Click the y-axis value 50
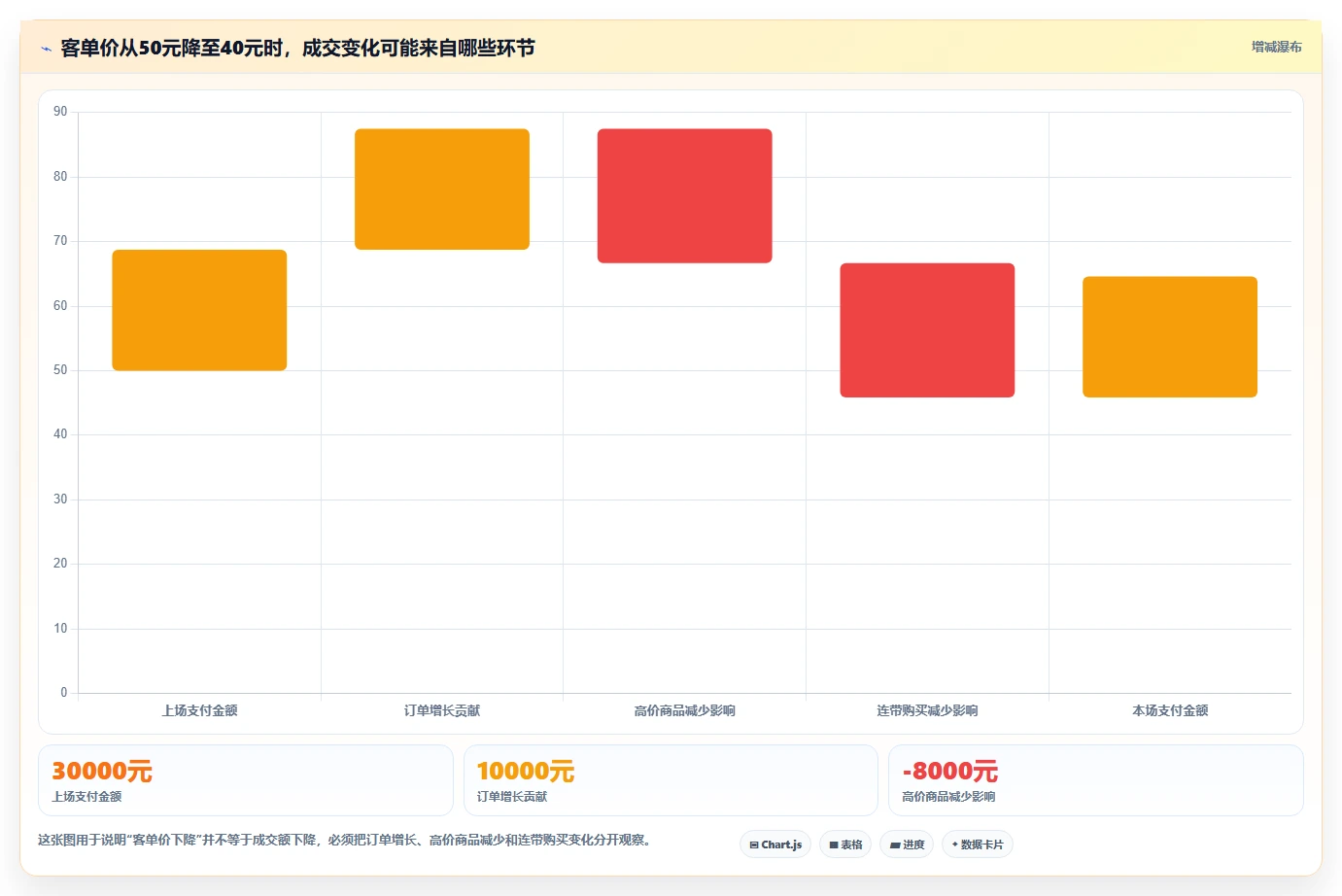1342x896 pixels. pyautogui.click(x=60, y=370)
